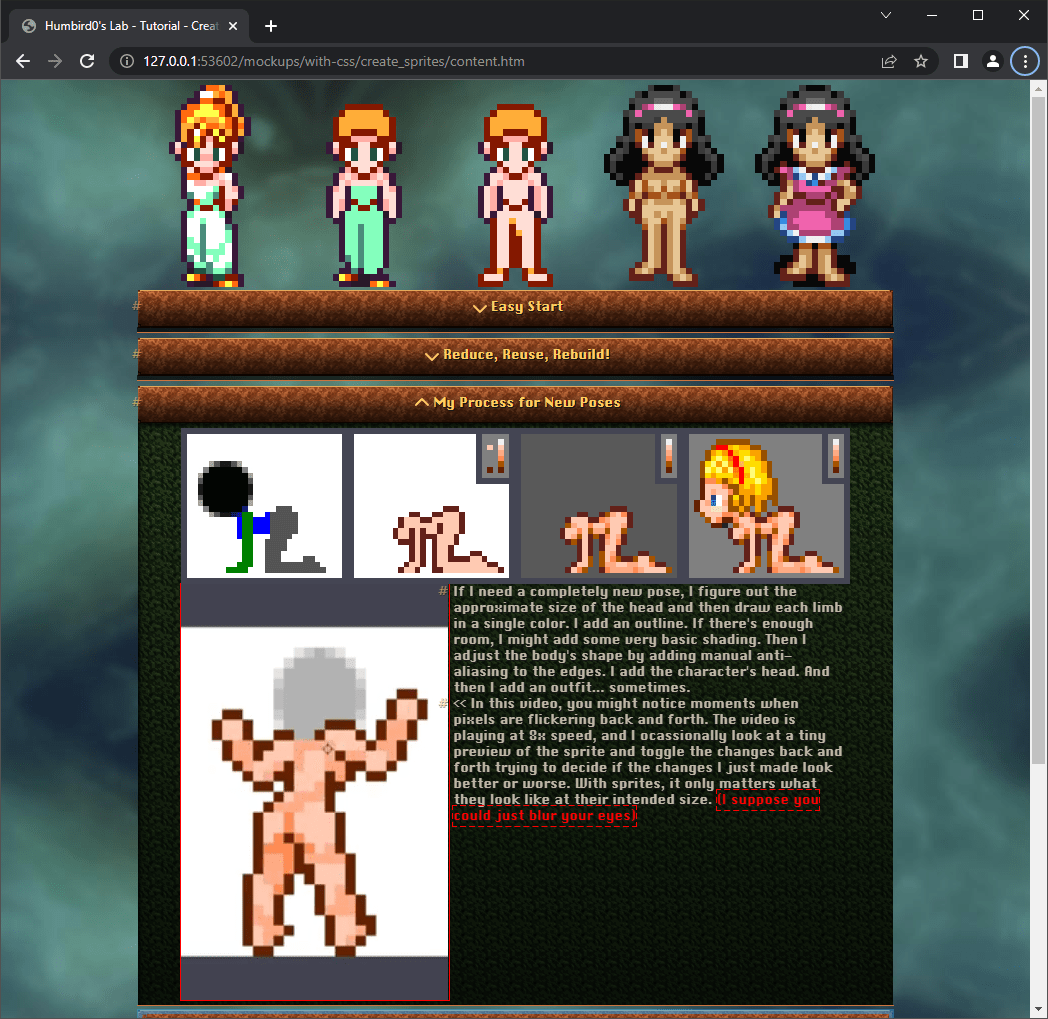Click the browser back arrow

24,61
